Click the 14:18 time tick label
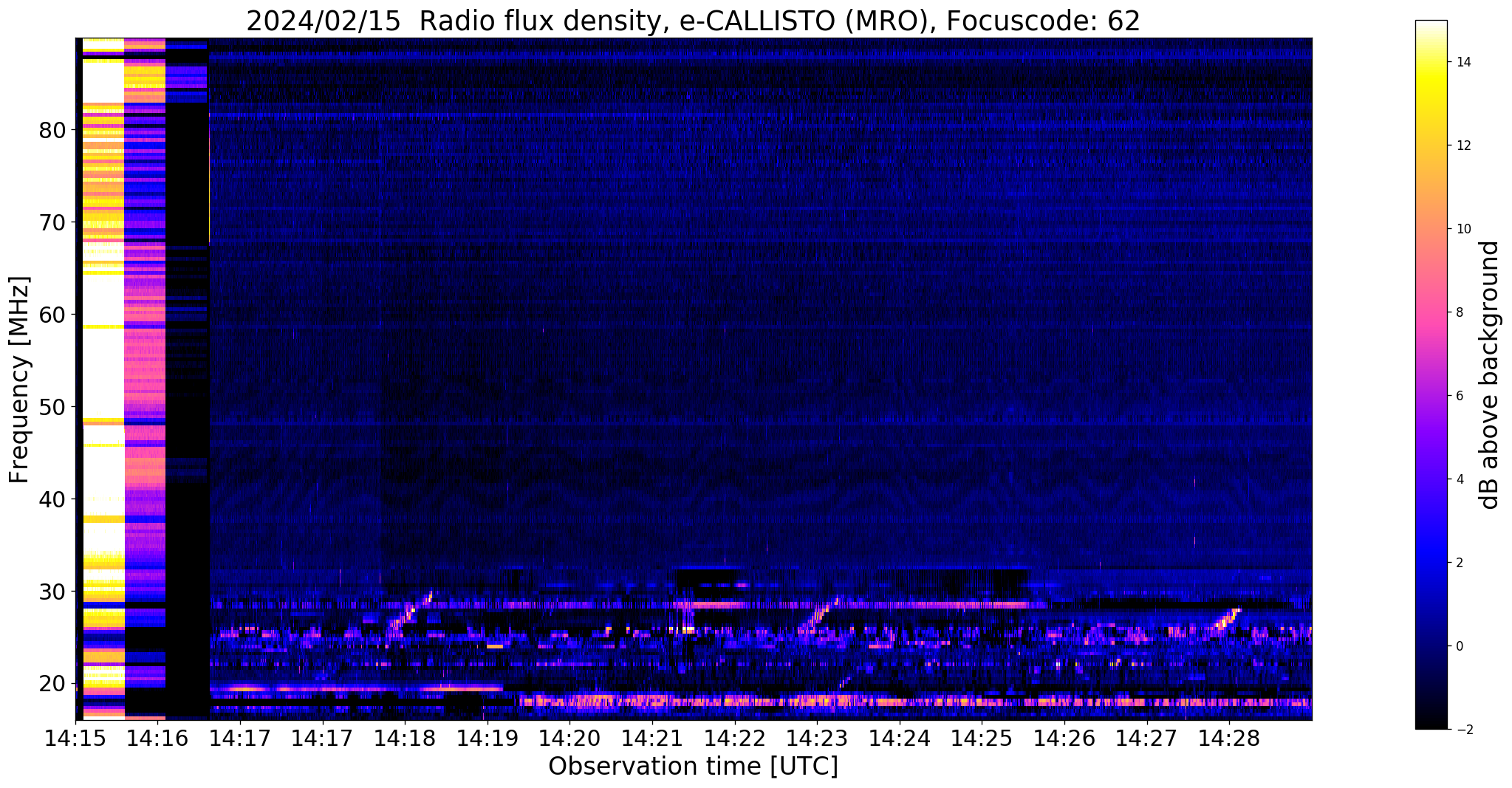The width and height of the screenshot is (1512, 788). click(405, 738)
